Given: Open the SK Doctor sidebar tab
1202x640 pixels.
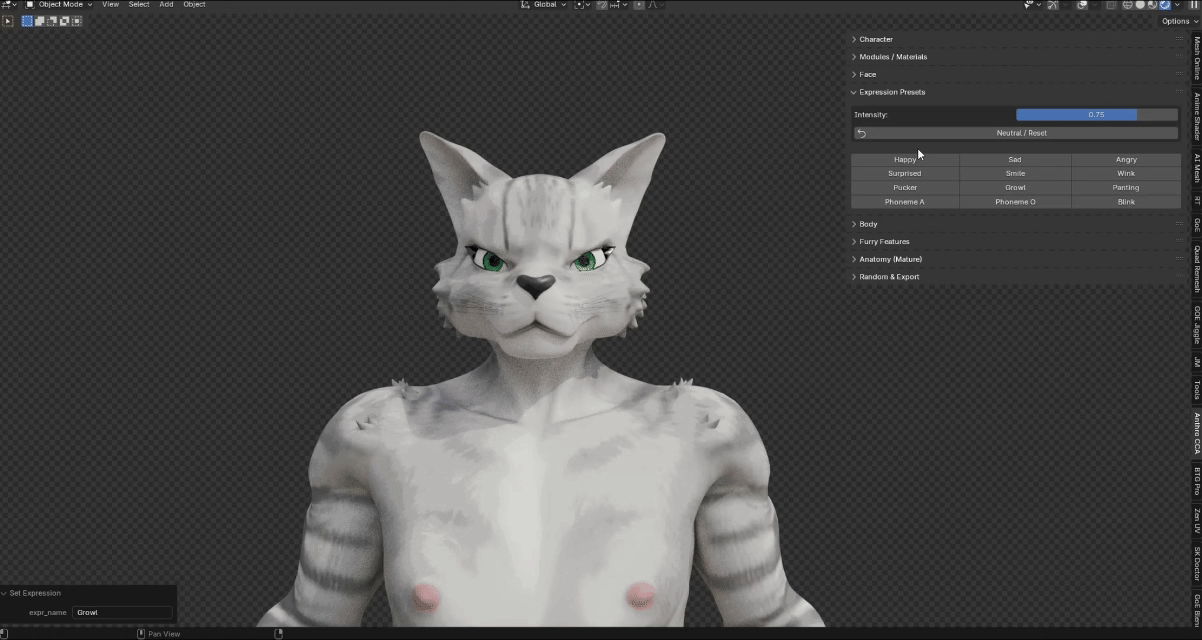Looking at the screenshot, I should pyautogui.click(x=1196, y=564).
